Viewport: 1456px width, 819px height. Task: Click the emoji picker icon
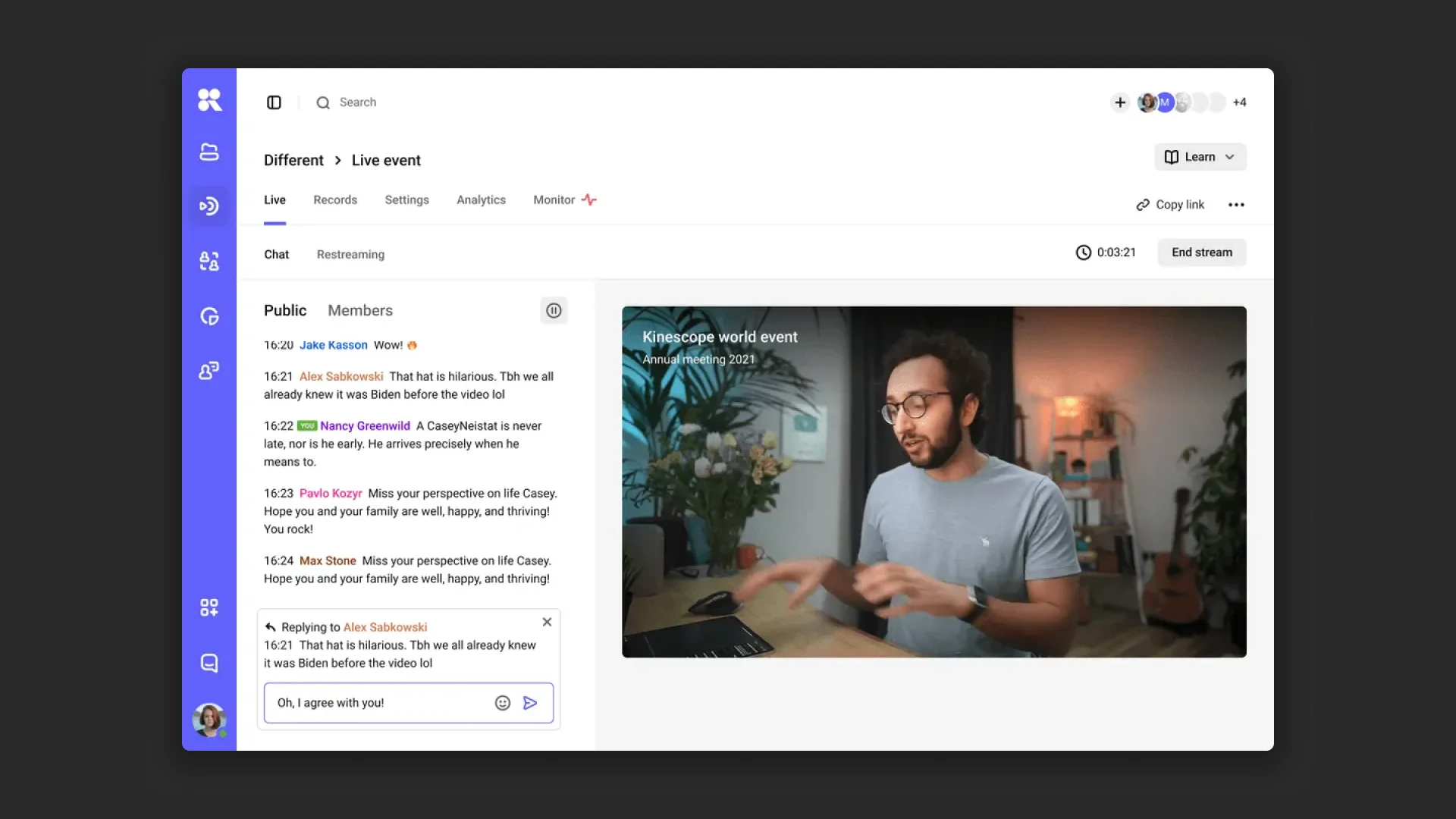502,703
